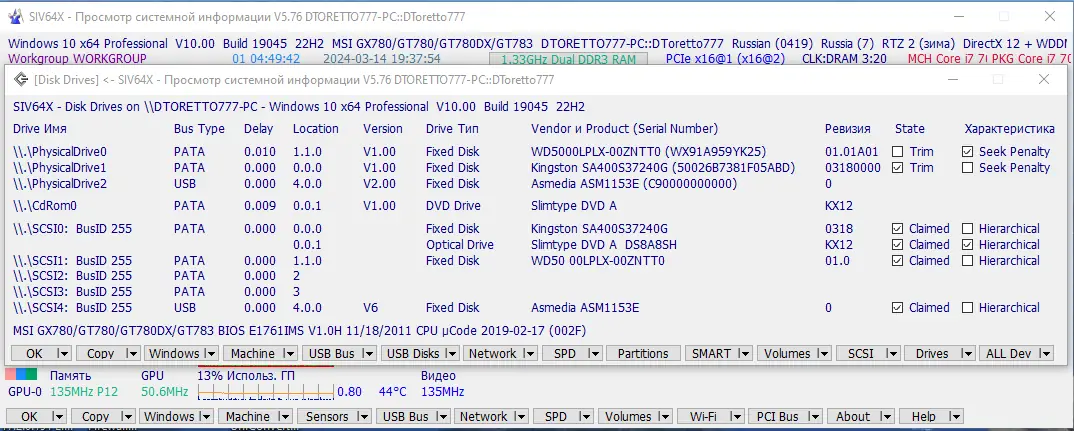Toggle Hierarchical checkbox on SCSI1 WD50 row
This screenshot has width=1074, height=431.
[x=967, y=260]
